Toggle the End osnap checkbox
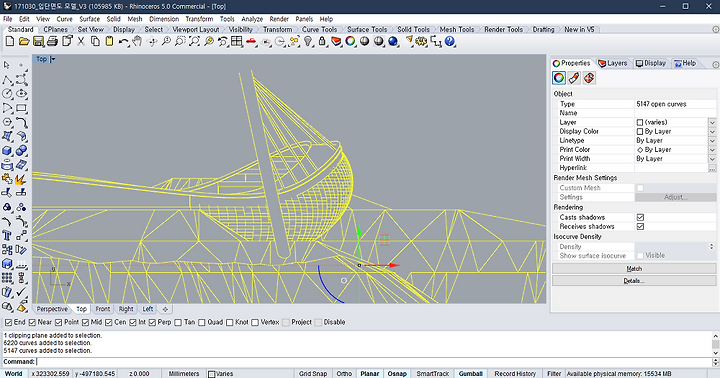Image resolution: width=720 pixels, height=378 pixels. pyautogui.click(x=8, y=322)
